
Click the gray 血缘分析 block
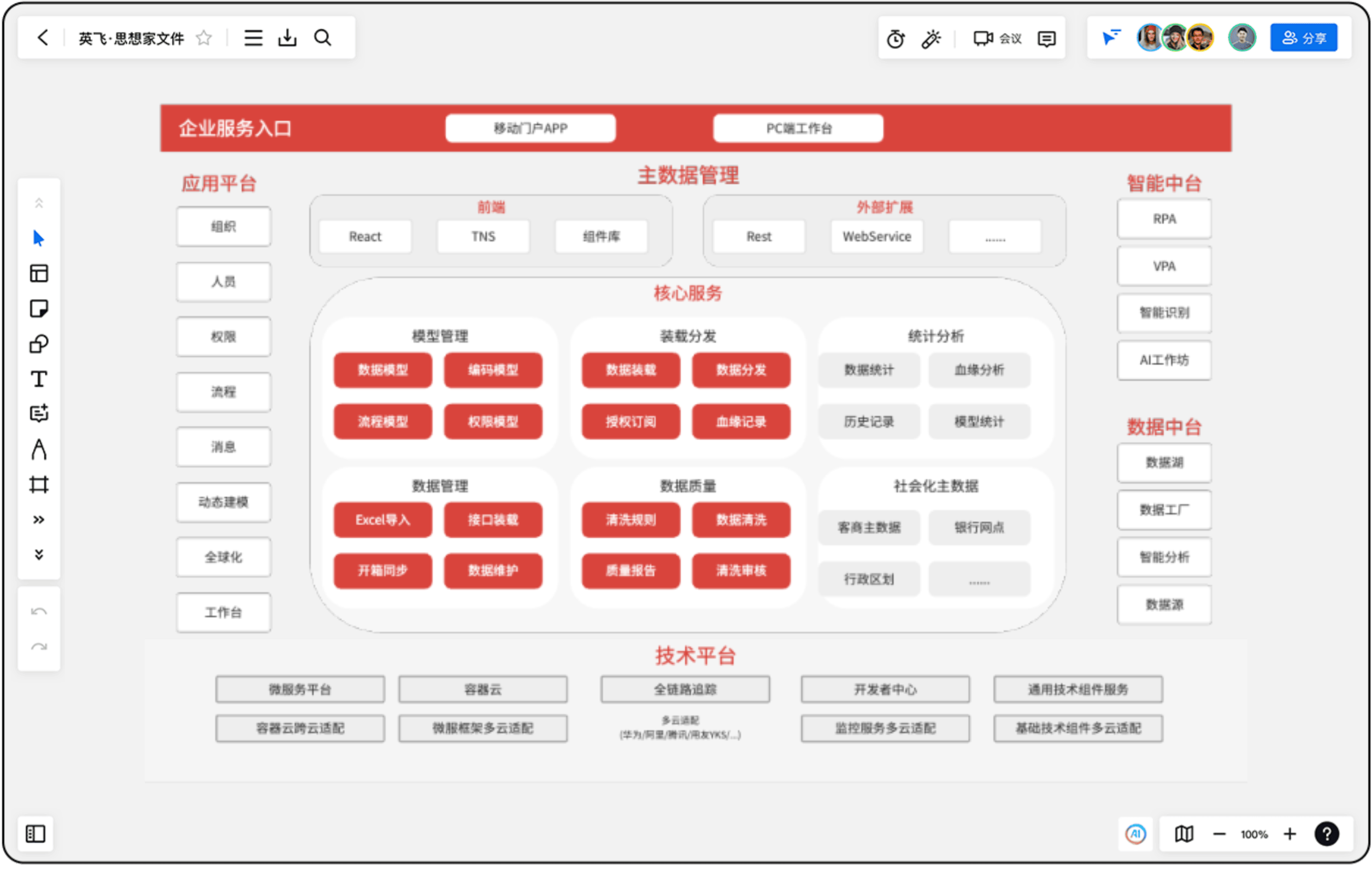click(x=980, y=370)
